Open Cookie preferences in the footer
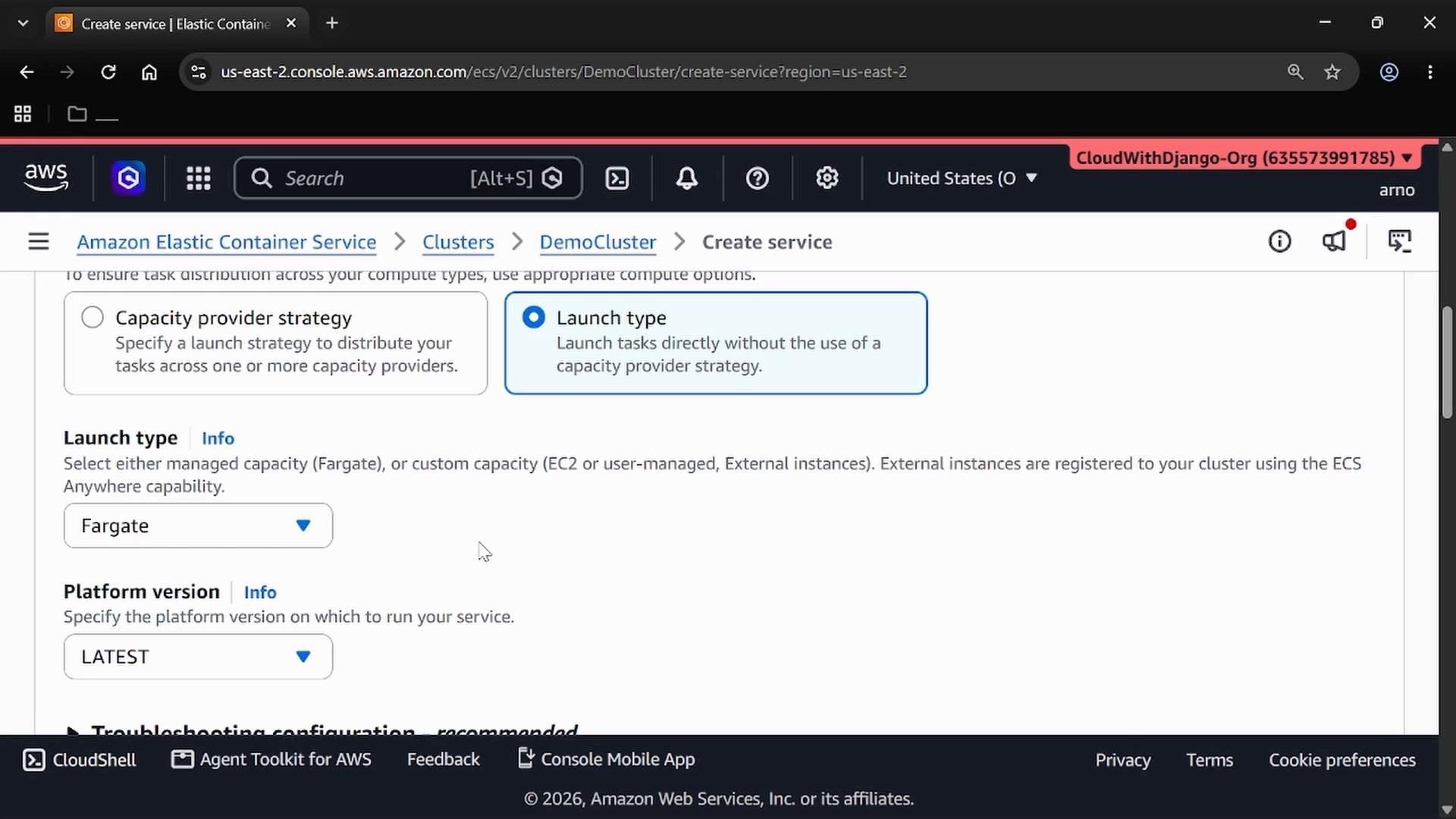Viewport: 1456px width, 819px height. [x=1342, y=760]
